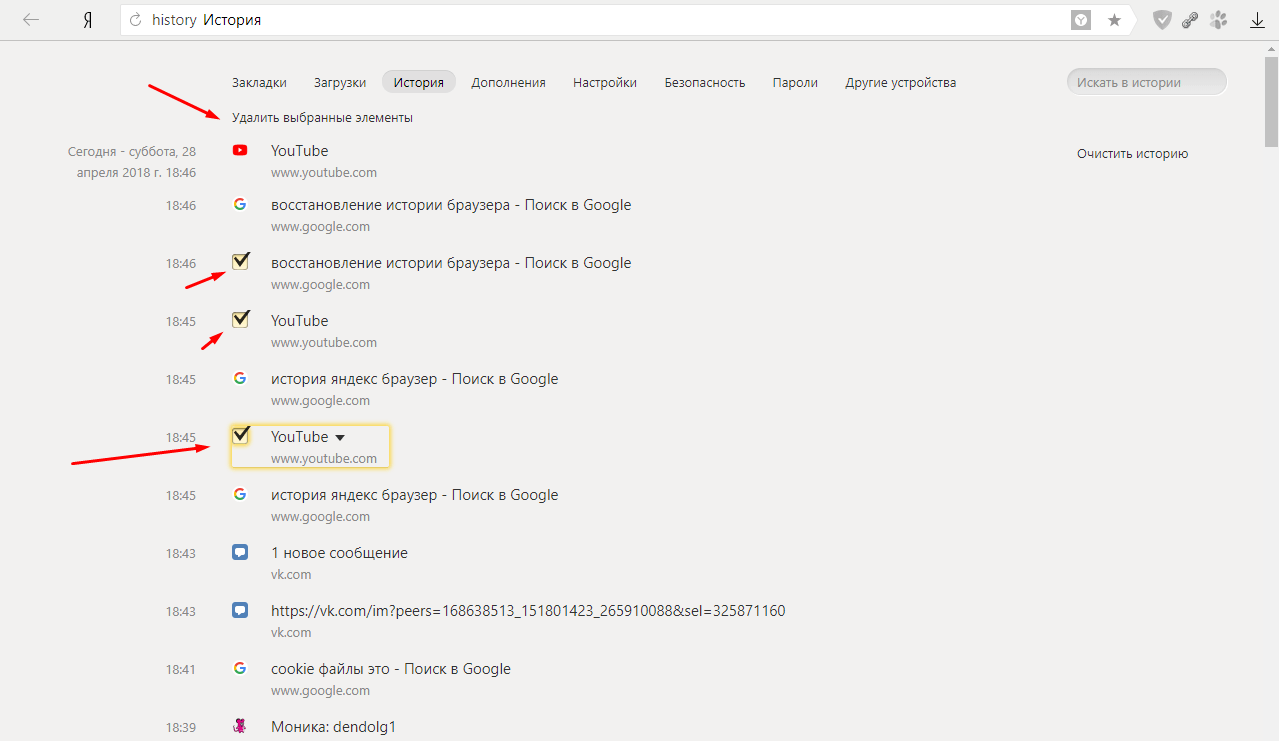Click 'Удалить выбранные элементы'
Image resolution: width=1279 pixels, height=741 pixels.
tap(322, 118)
